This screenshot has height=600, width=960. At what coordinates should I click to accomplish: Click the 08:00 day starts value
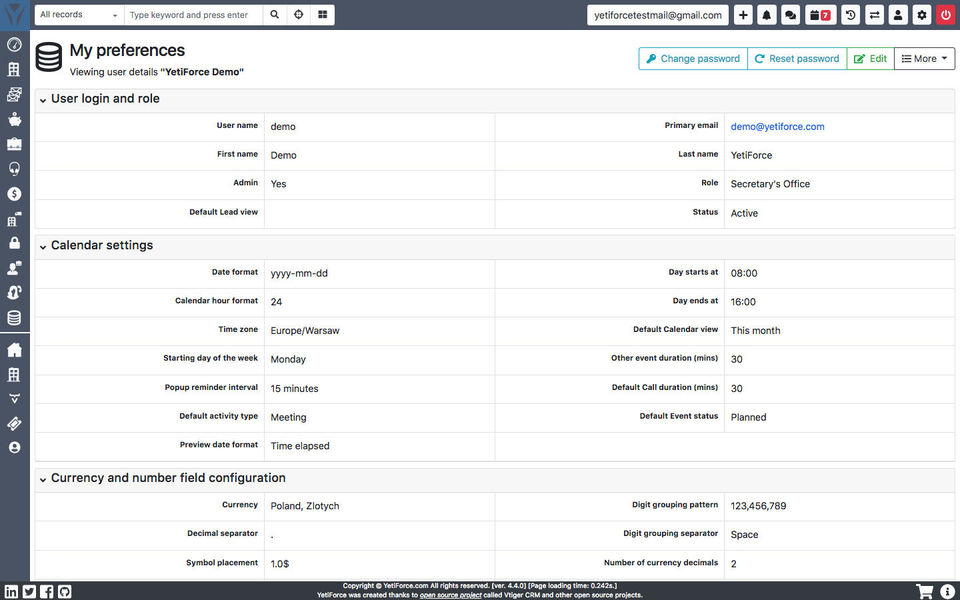pos(744,273)
